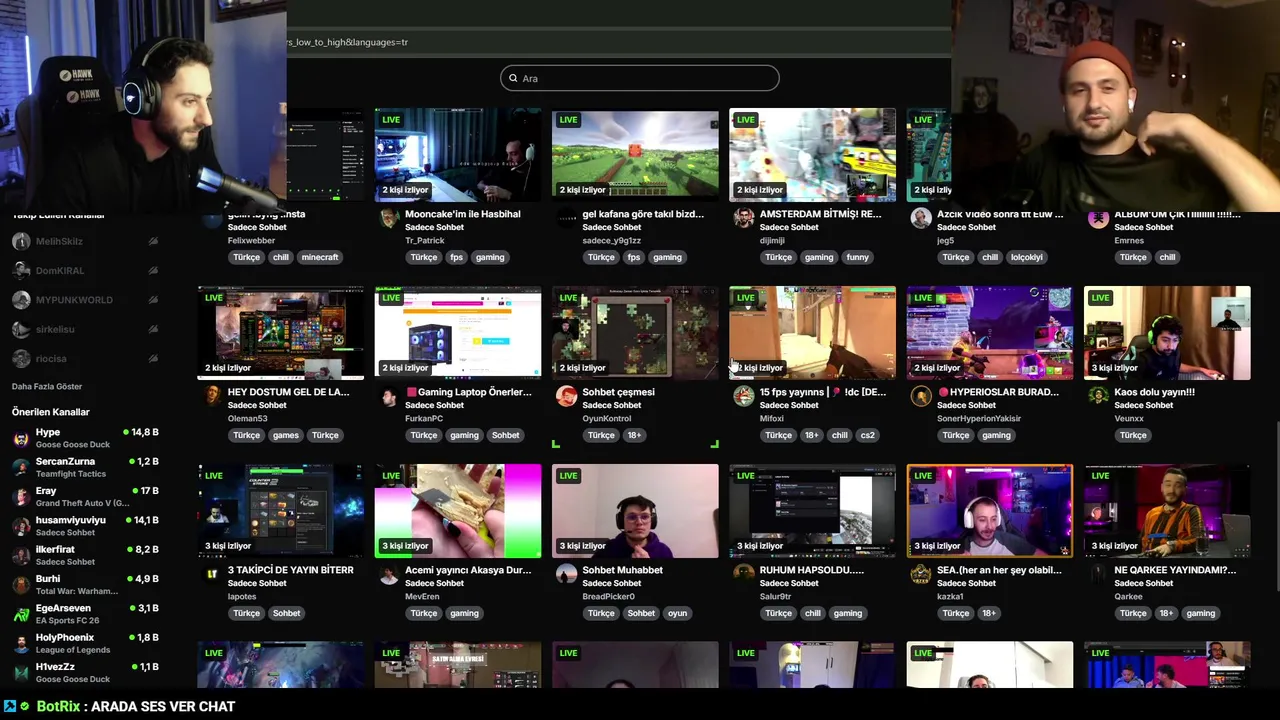Image resolution: width=1280 pixels, height=720 pixels.
Task: Open MelihSkilz avatar in followed channels
Action: 21,241
